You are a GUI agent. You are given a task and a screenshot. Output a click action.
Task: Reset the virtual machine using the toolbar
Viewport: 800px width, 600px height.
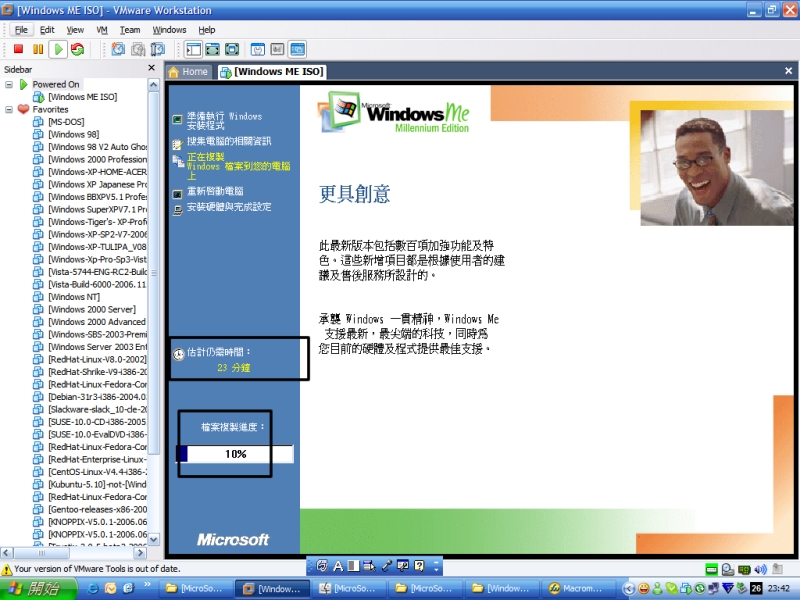coord(78,49)
